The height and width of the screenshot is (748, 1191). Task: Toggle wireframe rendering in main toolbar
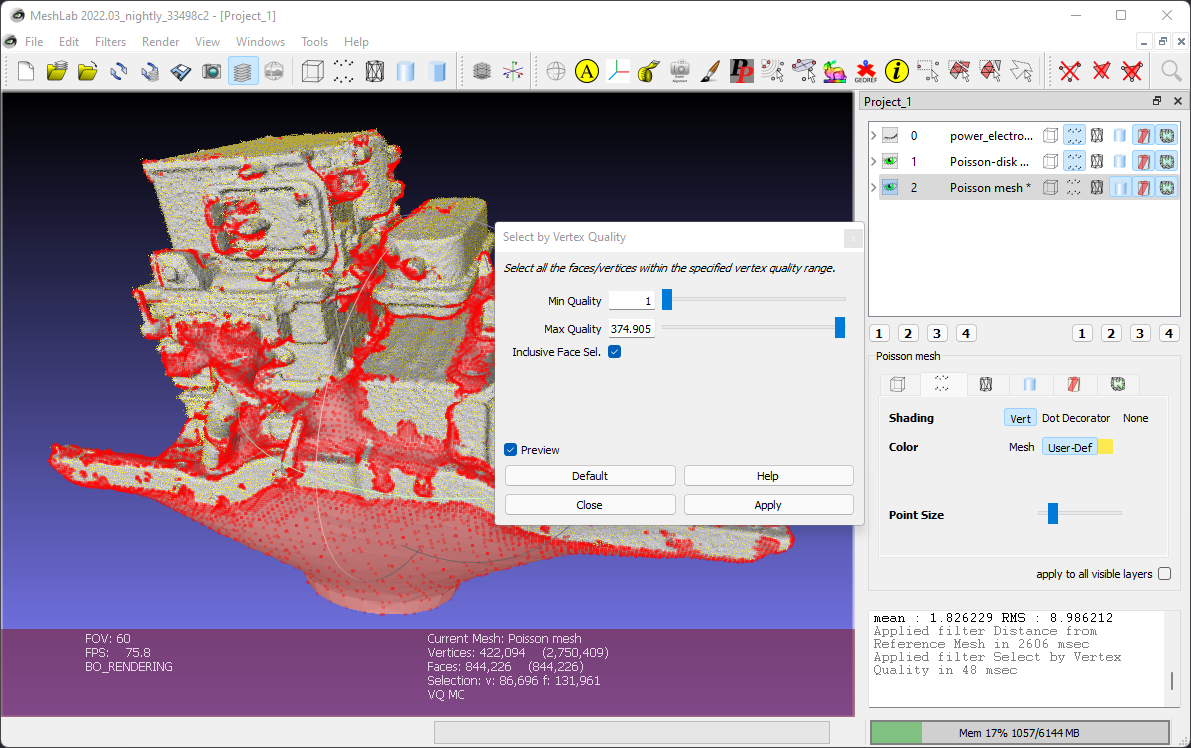(x=374, y=71)
